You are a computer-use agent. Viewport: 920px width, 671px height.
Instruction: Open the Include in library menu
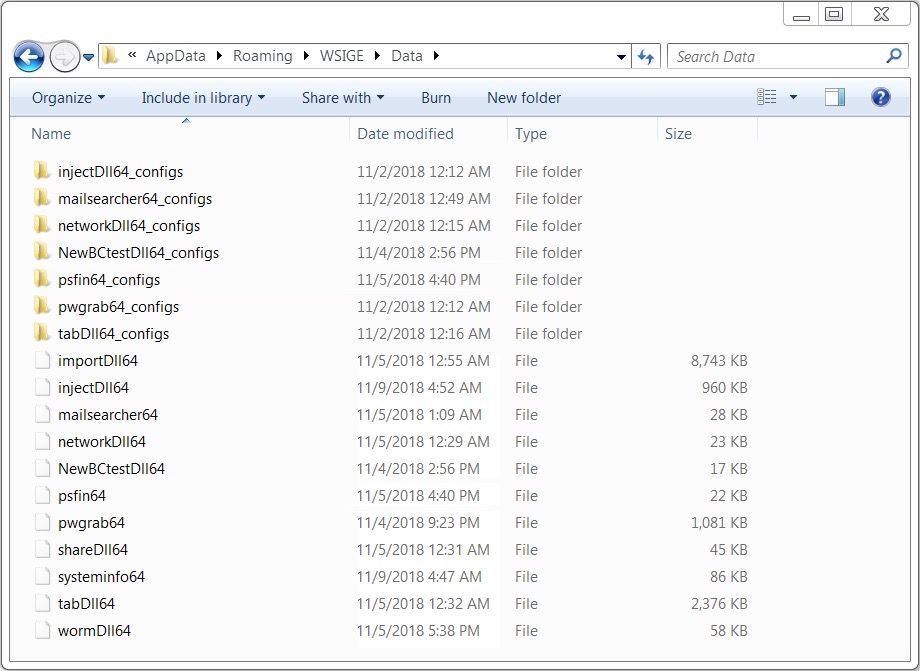coord(203,98)
